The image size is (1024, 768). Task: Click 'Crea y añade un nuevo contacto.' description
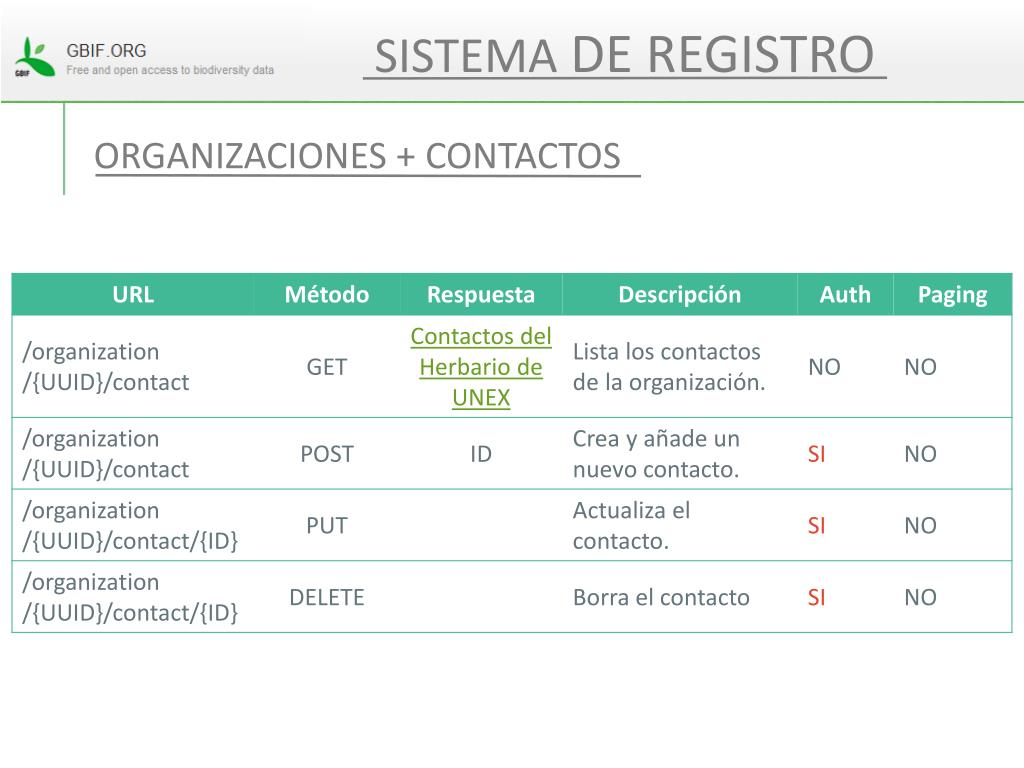click(x=656, y=454)
